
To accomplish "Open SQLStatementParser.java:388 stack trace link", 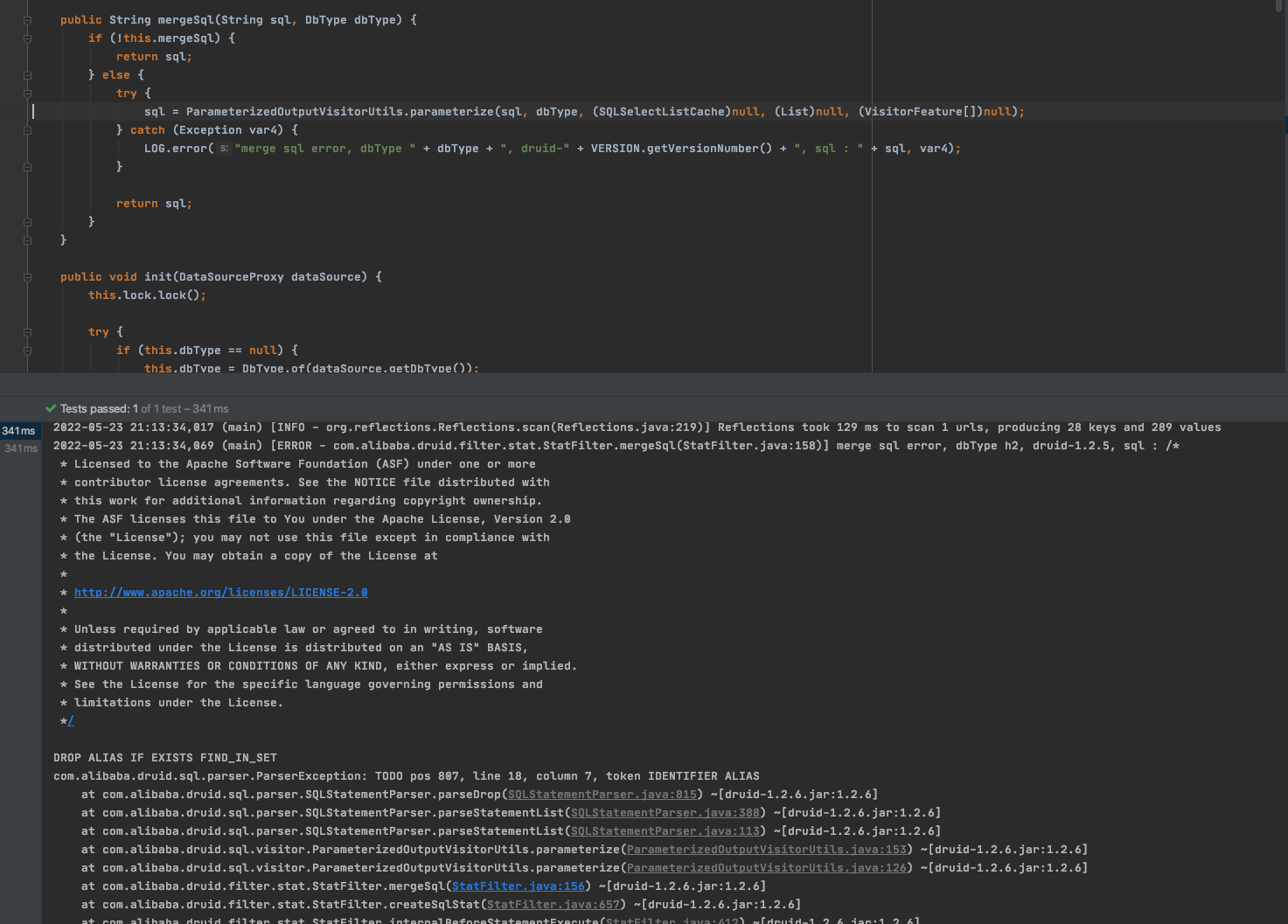I will pos(665,813).
